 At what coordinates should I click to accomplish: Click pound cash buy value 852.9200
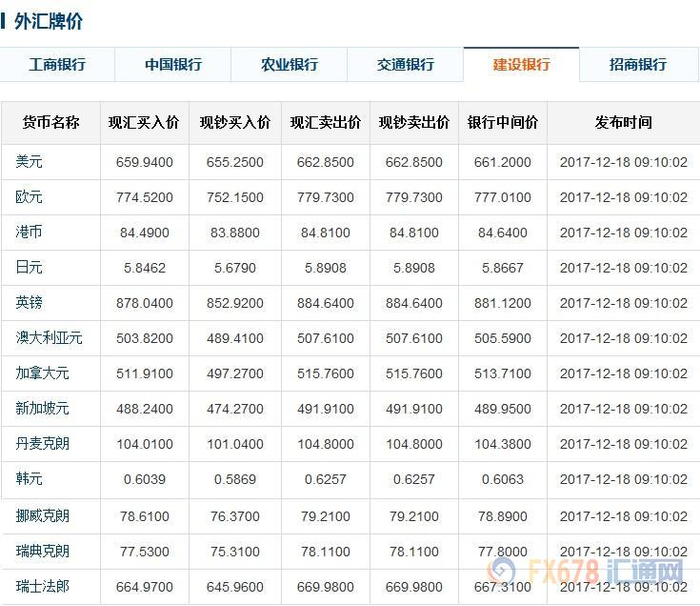[235, 303]
